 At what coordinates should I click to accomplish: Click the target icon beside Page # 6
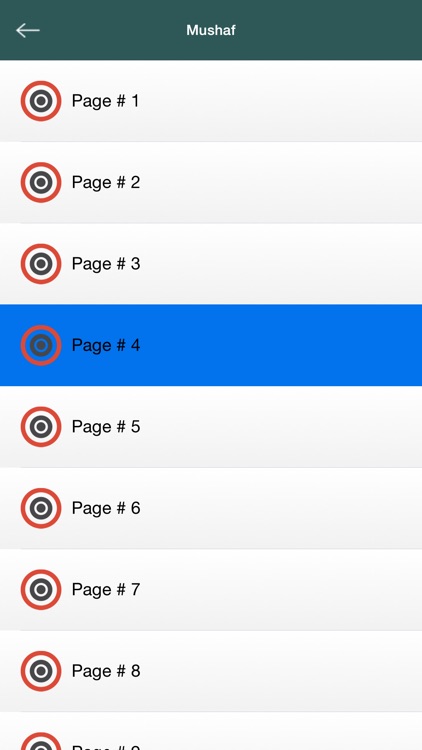click(41, 508)
